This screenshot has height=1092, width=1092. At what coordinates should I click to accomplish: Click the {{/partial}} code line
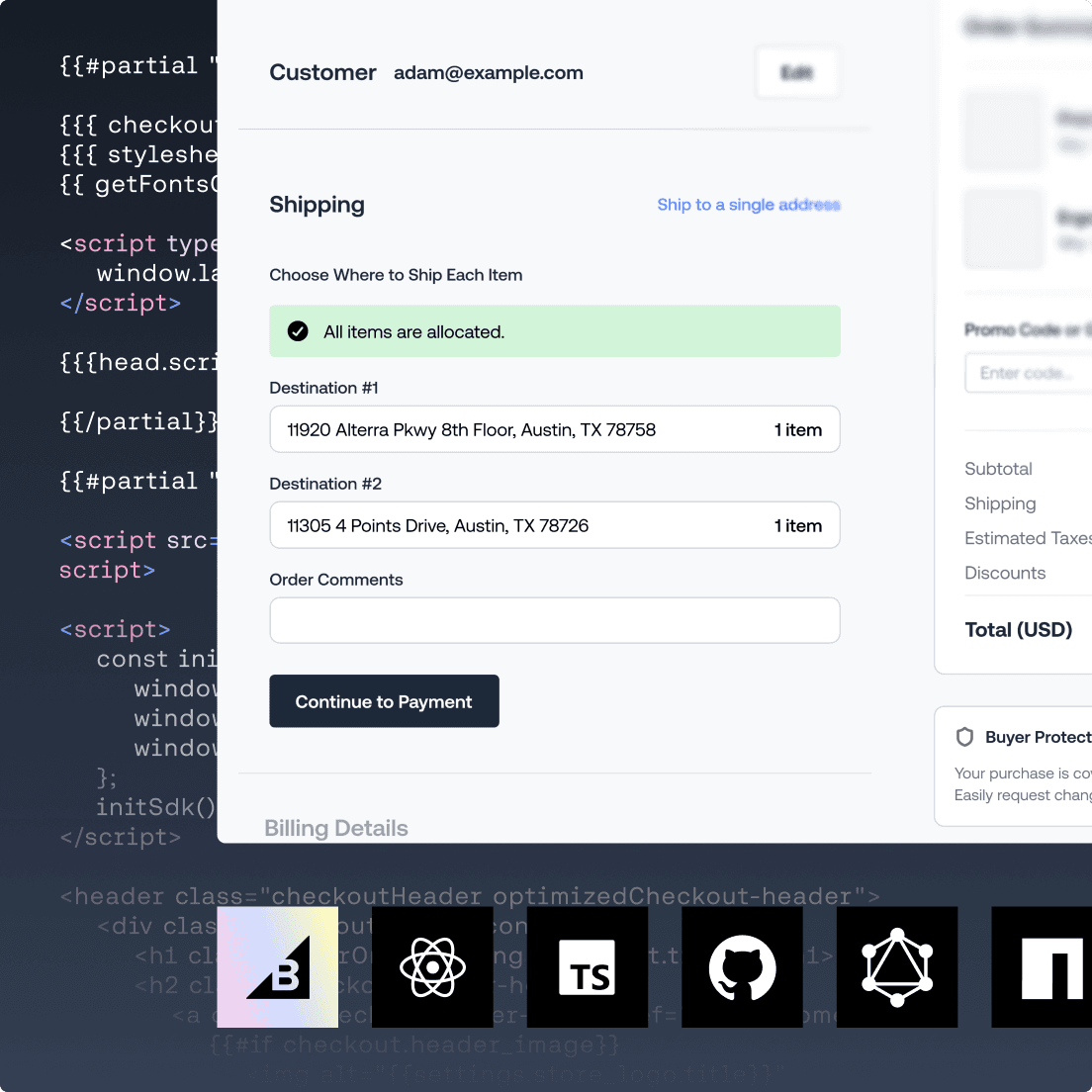coord(137,421)
